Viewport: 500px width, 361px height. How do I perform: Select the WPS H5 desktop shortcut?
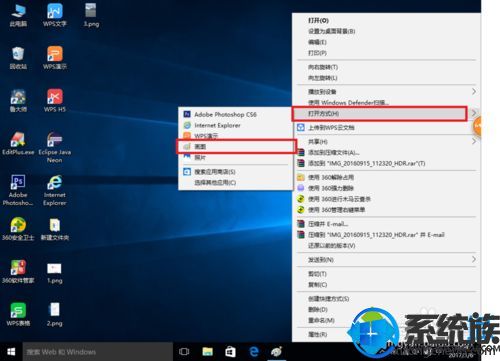(x=54, y=100)
